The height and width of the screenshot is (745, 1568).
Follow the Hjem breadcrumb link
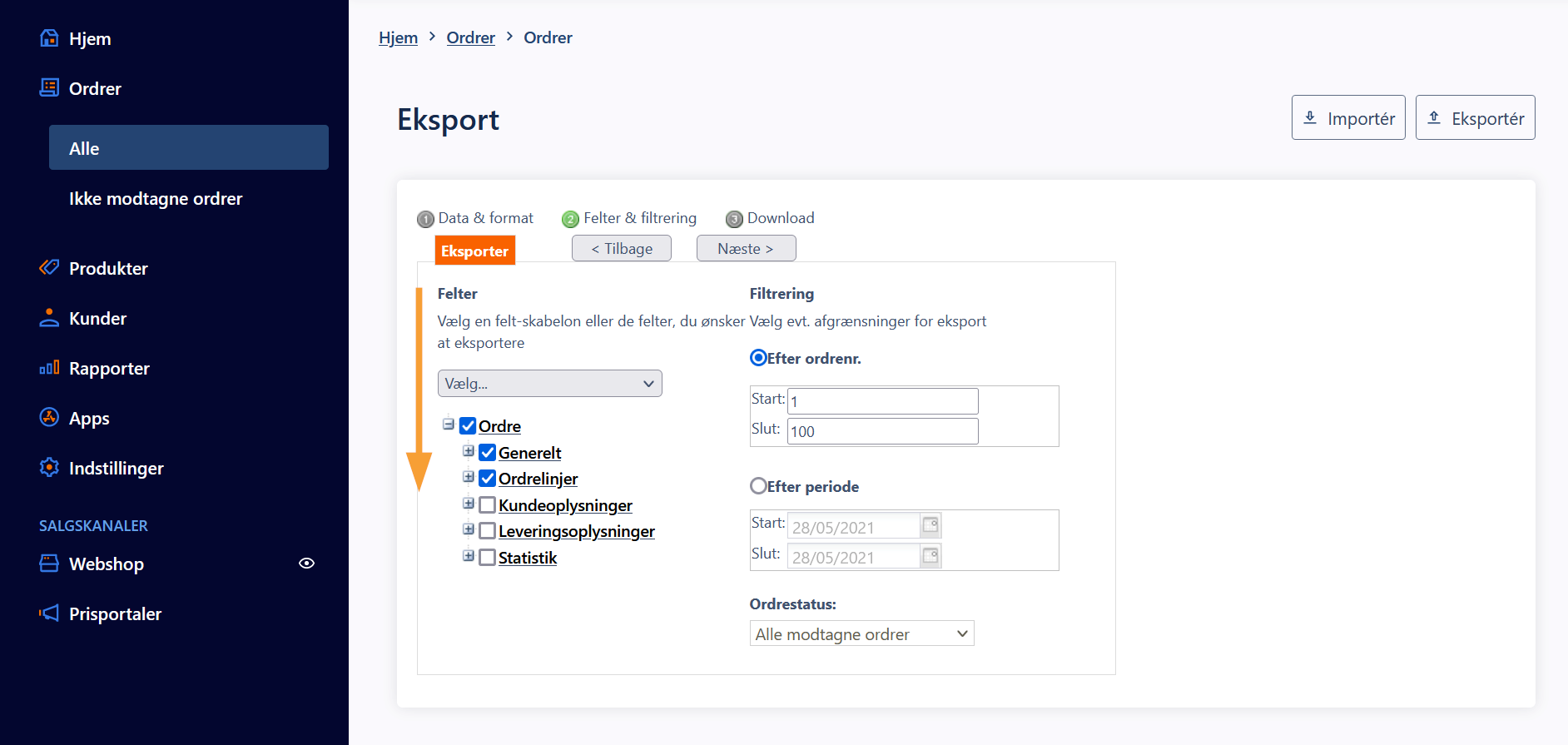pyautogui.click(x=399, y=37)
